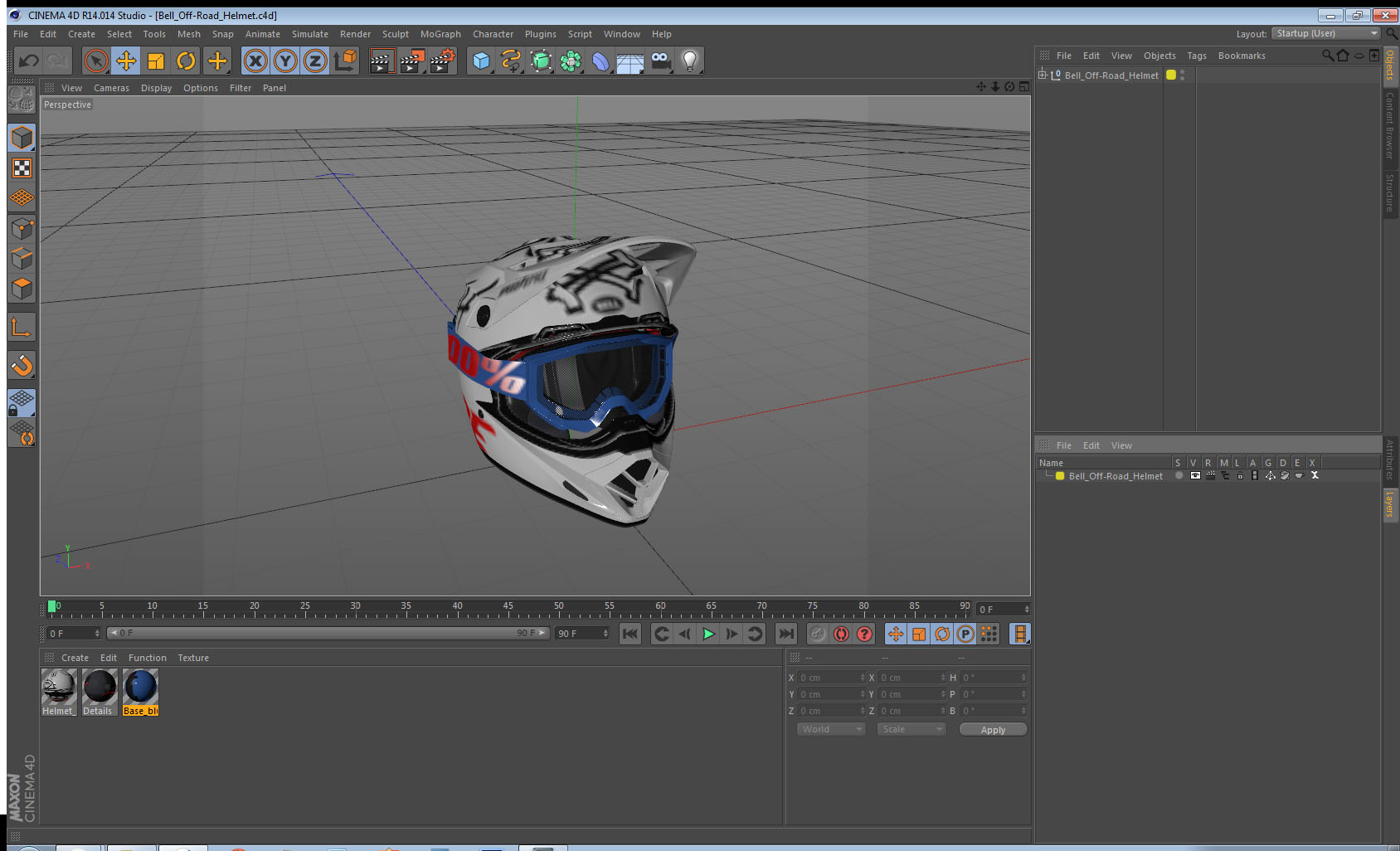Screen dimensions: 1400x851
Task: Open the array modeling objects icon
Action: click(571, 61)
